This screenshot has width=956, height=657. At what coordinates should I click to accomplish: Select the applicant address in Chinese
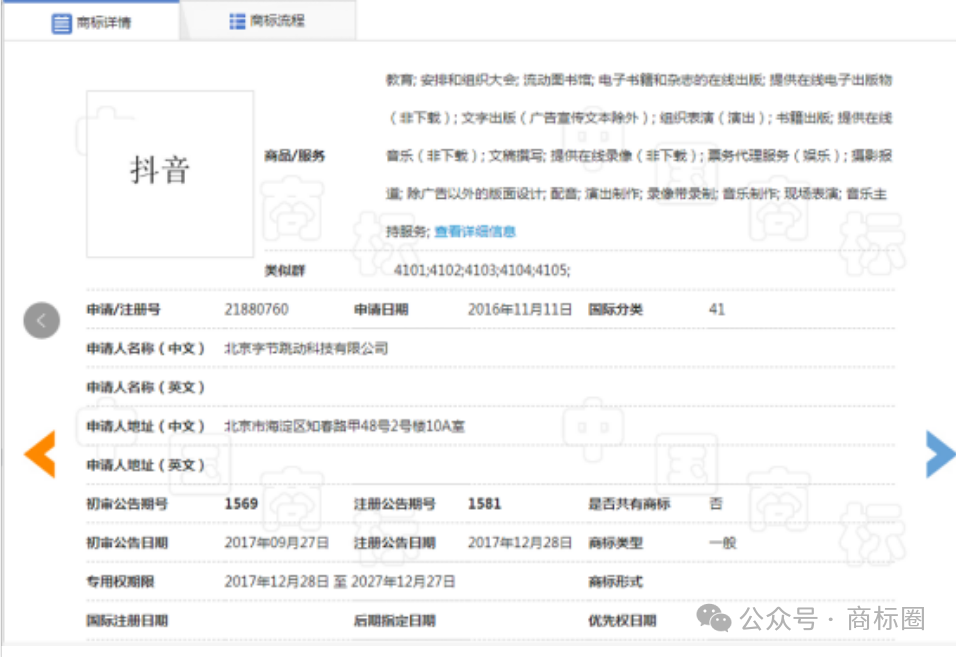pos(344,426)
